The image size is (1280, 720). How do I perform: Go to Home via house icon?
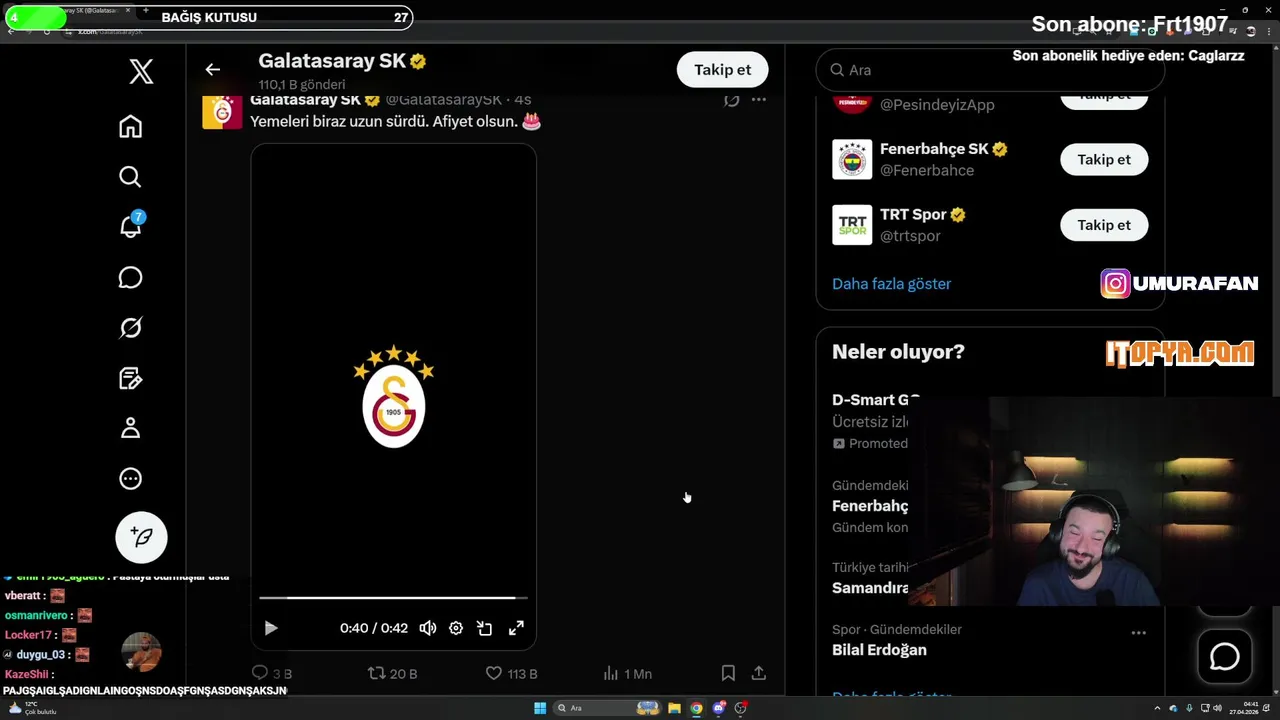[130, 127]
